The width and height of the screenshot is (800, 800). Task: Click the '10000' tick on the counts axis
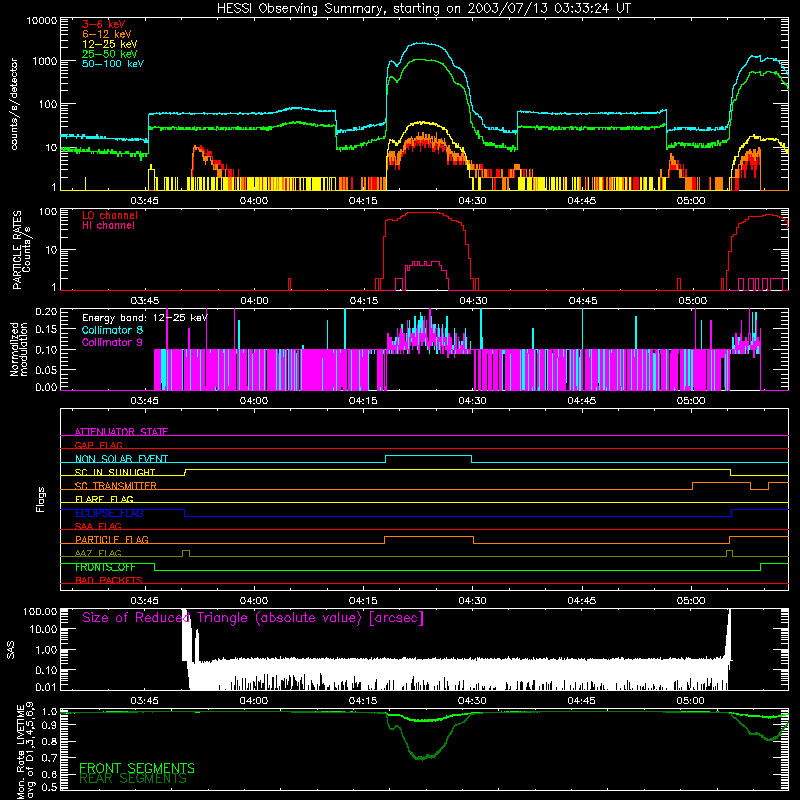pyautogui.click(x=42, y=21)
